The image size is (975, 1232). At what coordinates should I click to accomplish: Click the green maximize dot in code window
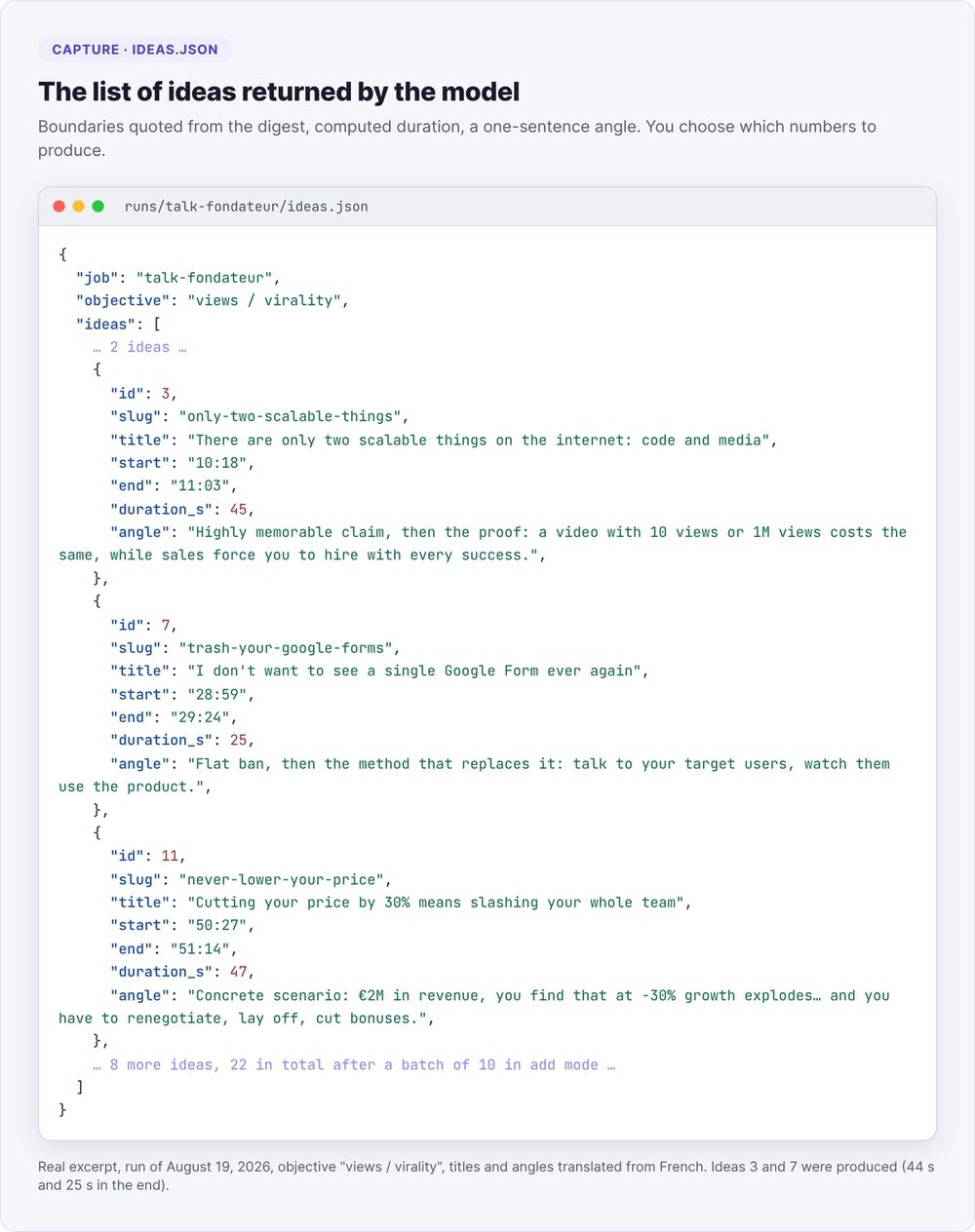[x=97, y=207]
